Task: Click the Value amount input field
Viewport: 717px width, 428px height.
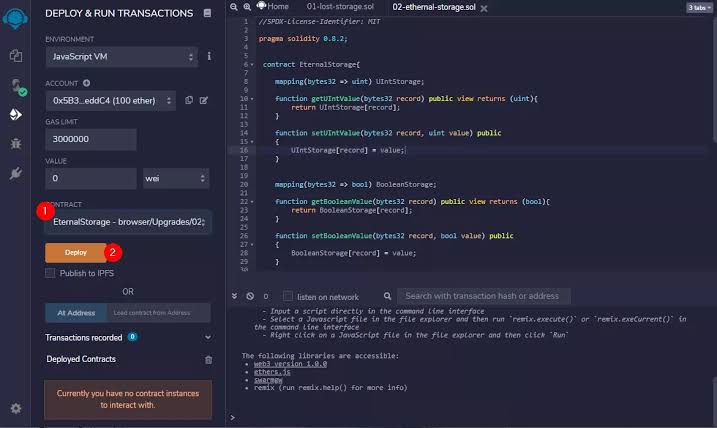Action: click(x=91, y=178)
